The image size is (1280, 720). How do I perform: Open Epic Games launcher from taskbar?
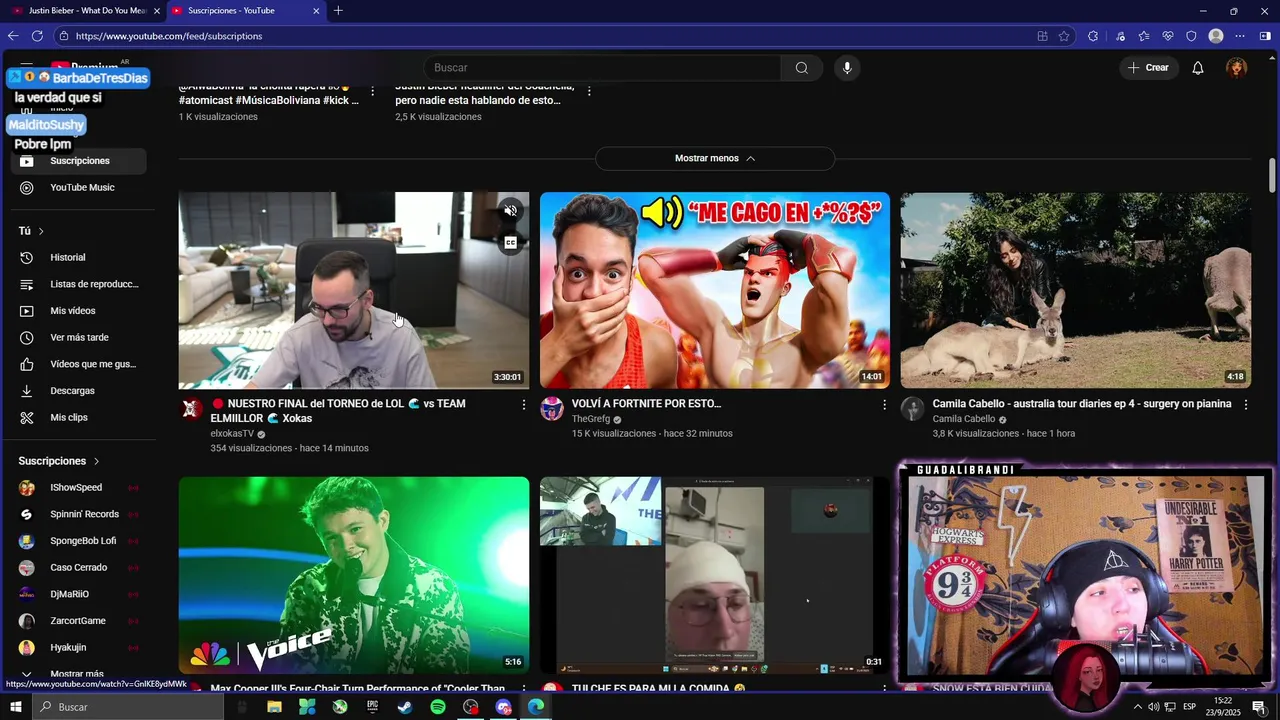pyautogui.click(x=372, y=707)
